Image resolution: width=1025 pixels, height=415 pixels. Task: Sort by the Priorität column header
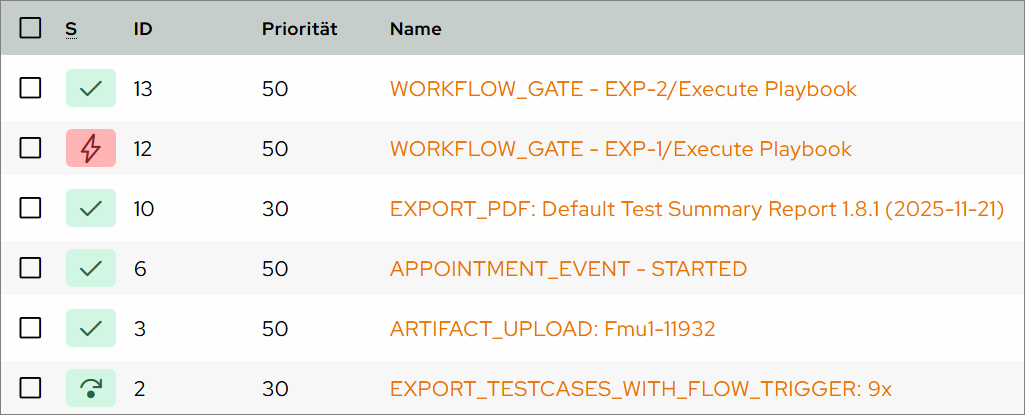tap(299, 29)
